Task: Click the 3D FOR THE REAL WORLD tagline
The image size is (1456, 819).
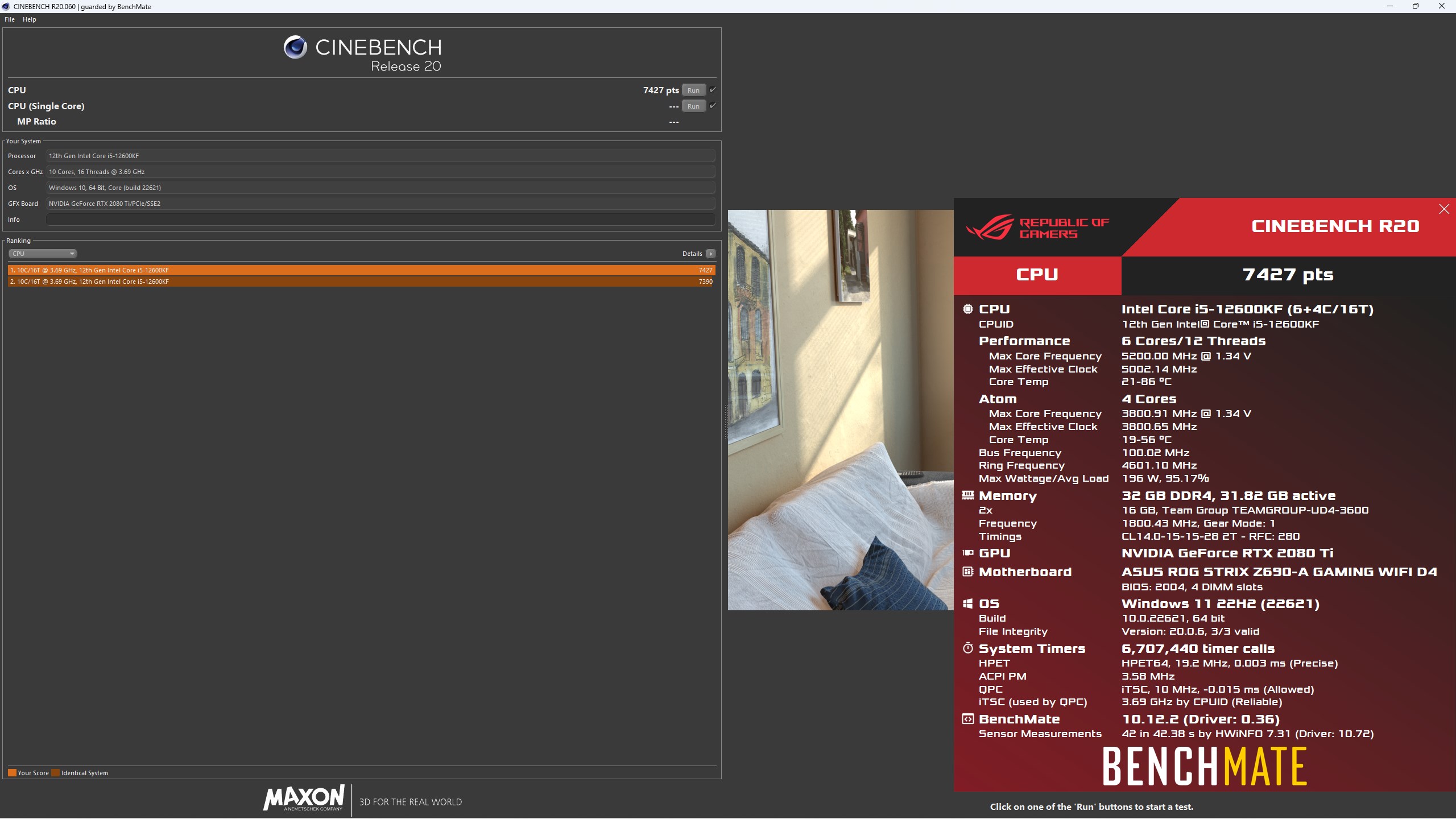Action: [411, 802]
